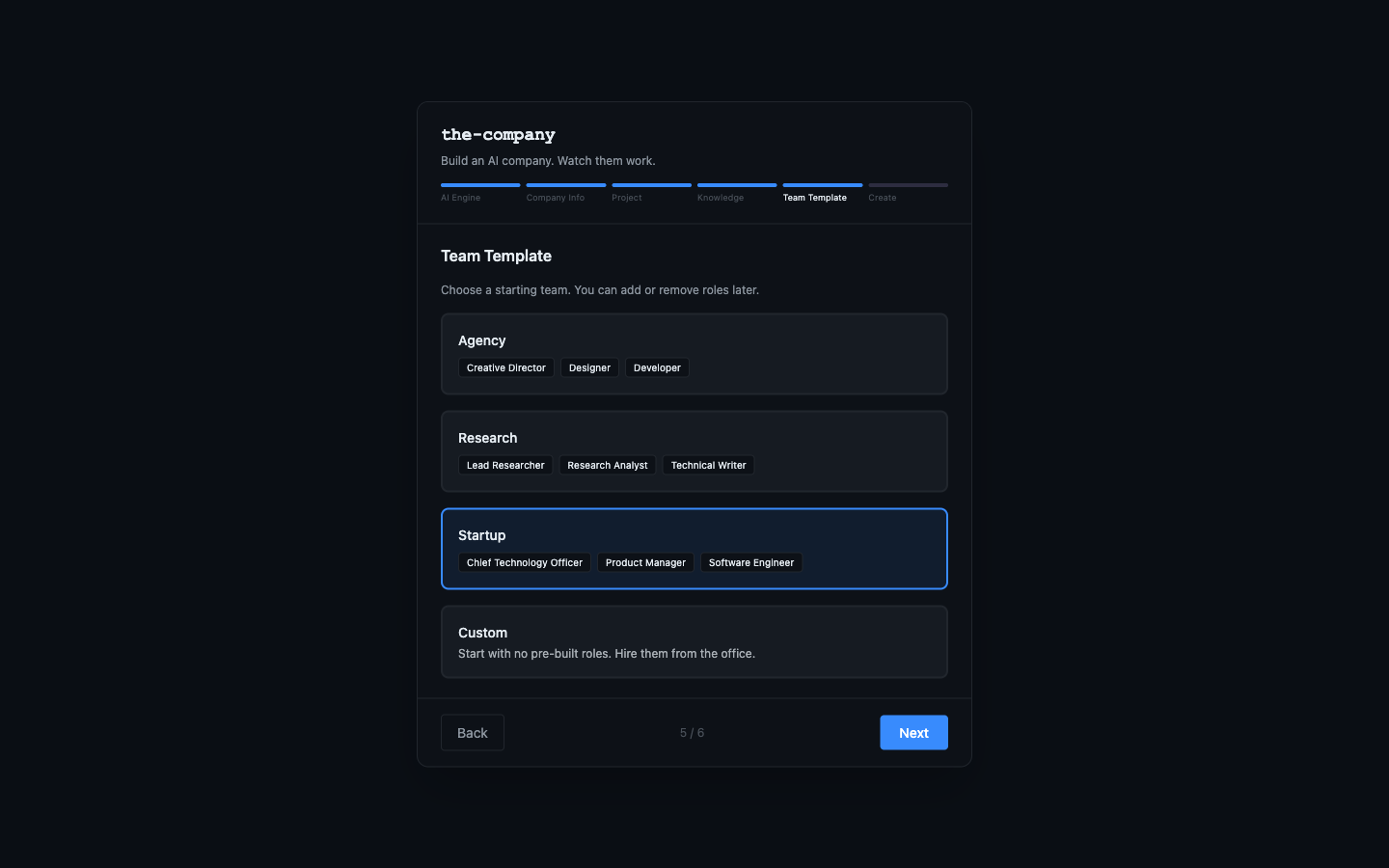Click the Developer role tag

point(657,367)
